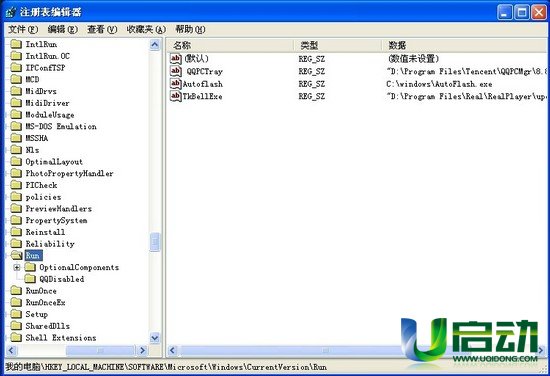
Task: Select the QQDisabled folder icon
Action: point(30,279)
